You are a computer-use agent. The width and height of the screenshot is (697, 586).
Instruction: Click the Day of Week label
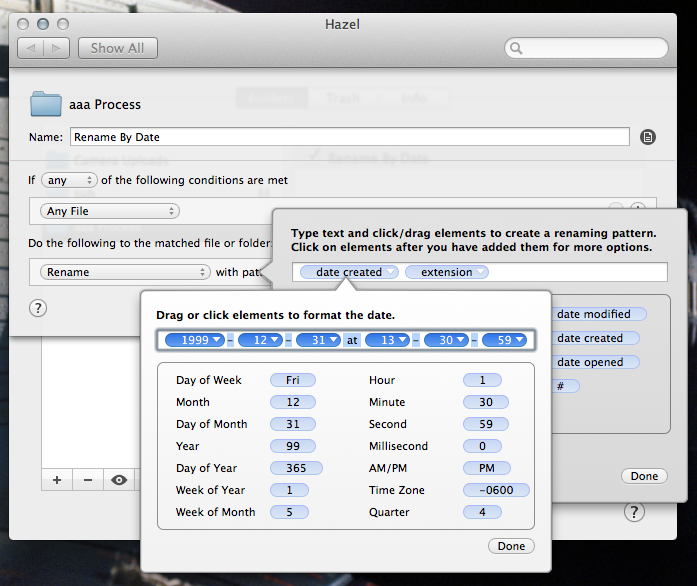pyautogui.click(x=208, y=380)
